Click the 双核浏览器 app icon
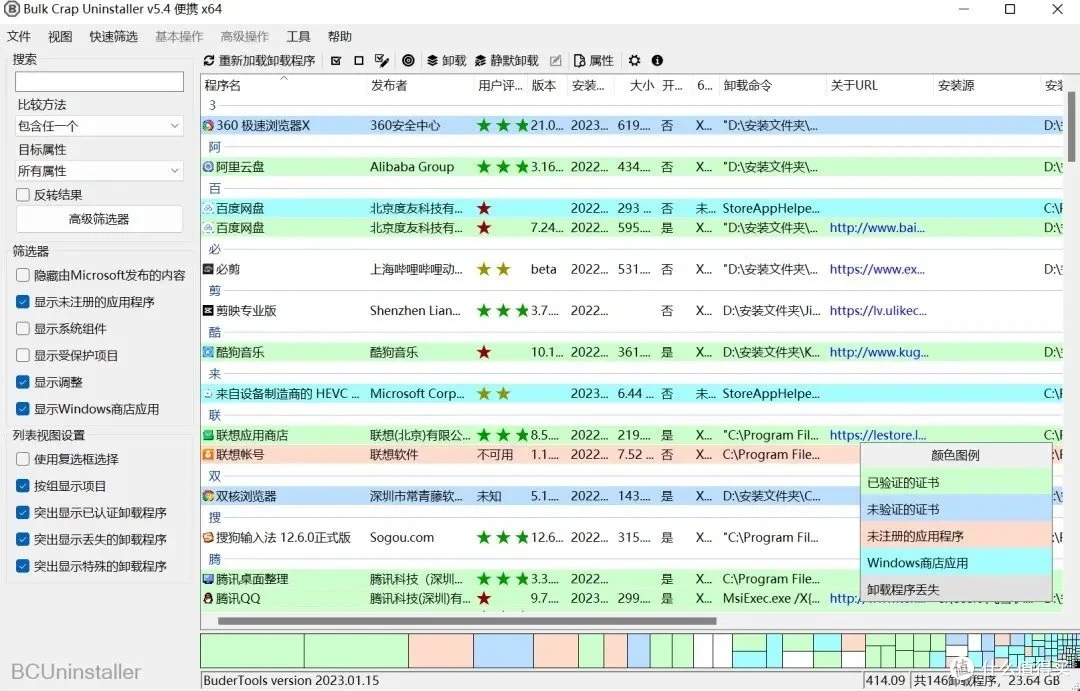This screenshot has height=691, width=1080. pyautogui.click(x=208, y=496)
